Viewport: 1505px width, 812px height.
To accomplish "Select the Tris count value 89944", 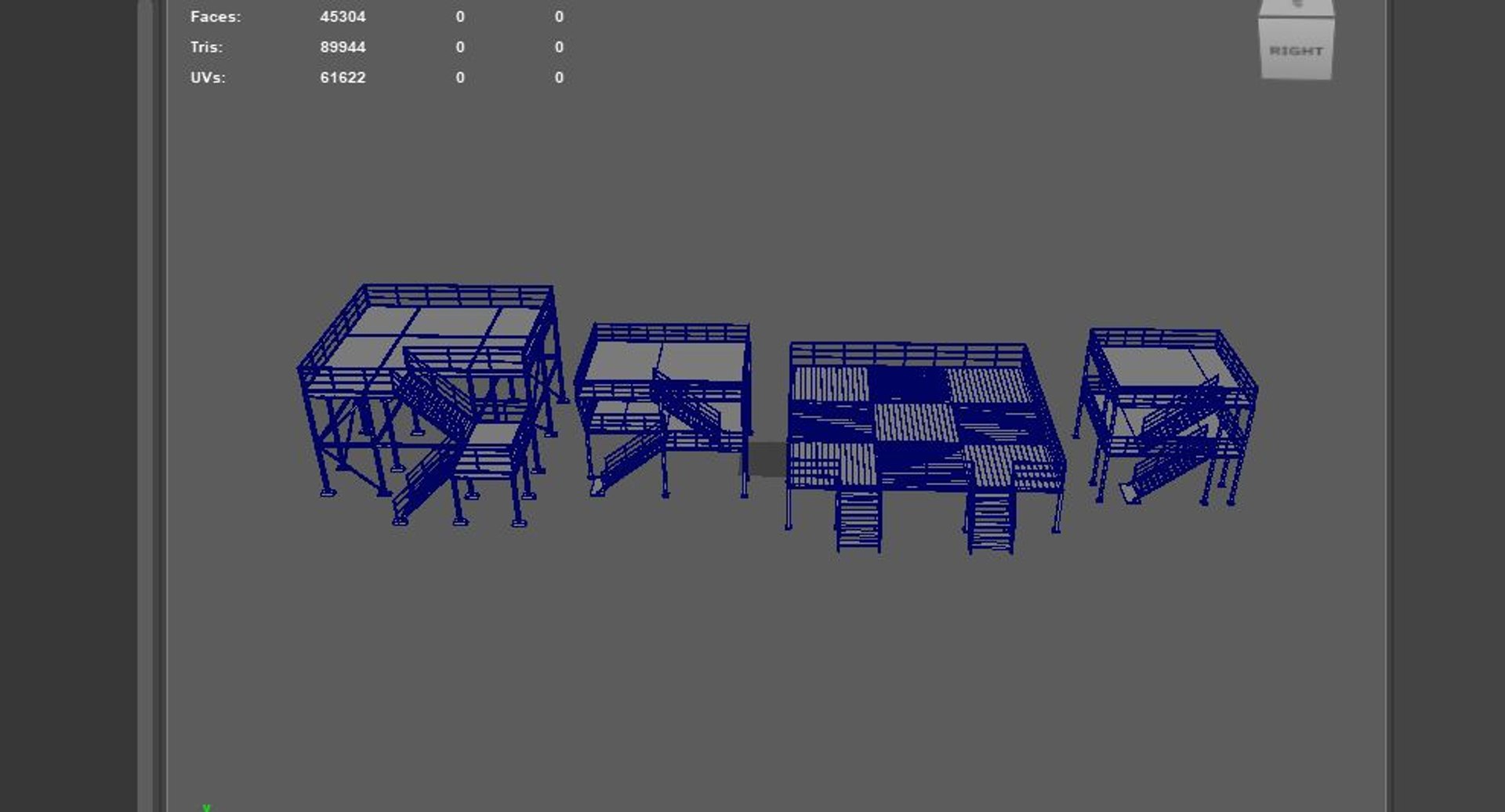I will pos(343,47).
